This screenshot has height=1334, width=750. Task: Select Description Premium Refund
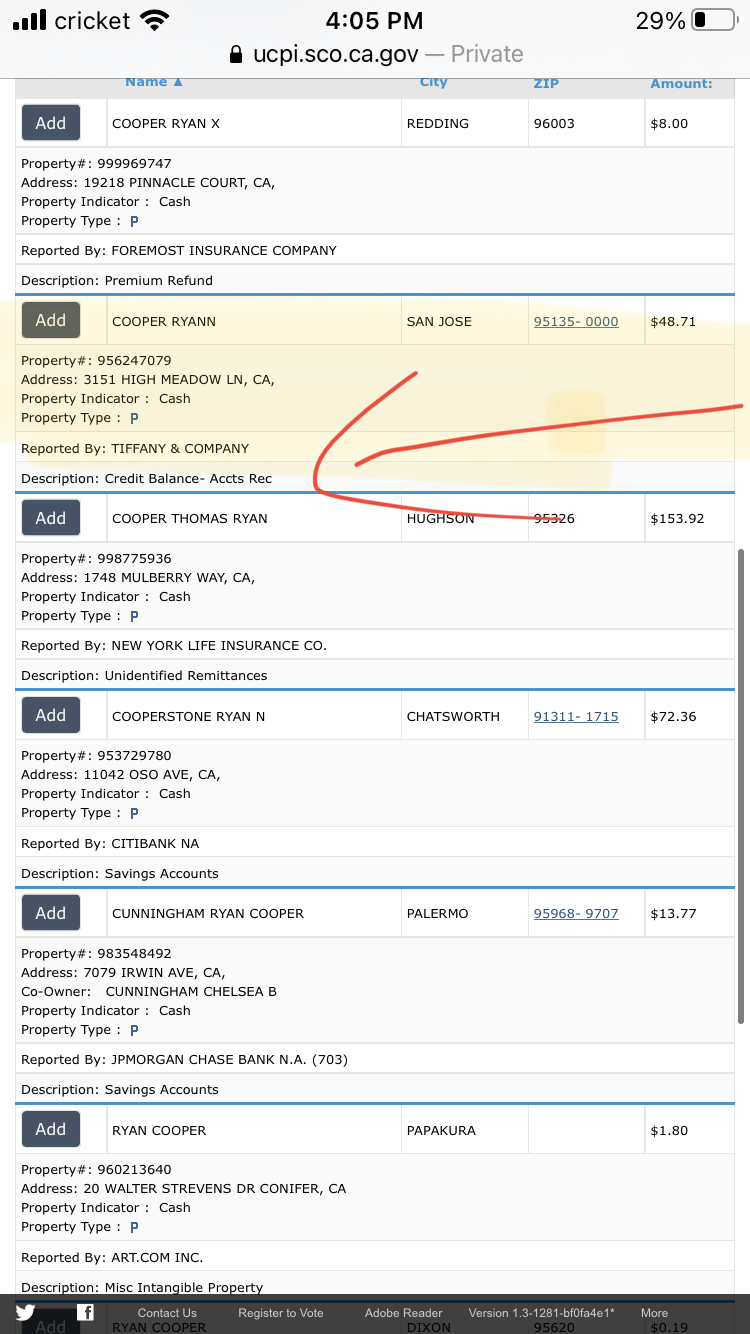(x=117, y=280)
